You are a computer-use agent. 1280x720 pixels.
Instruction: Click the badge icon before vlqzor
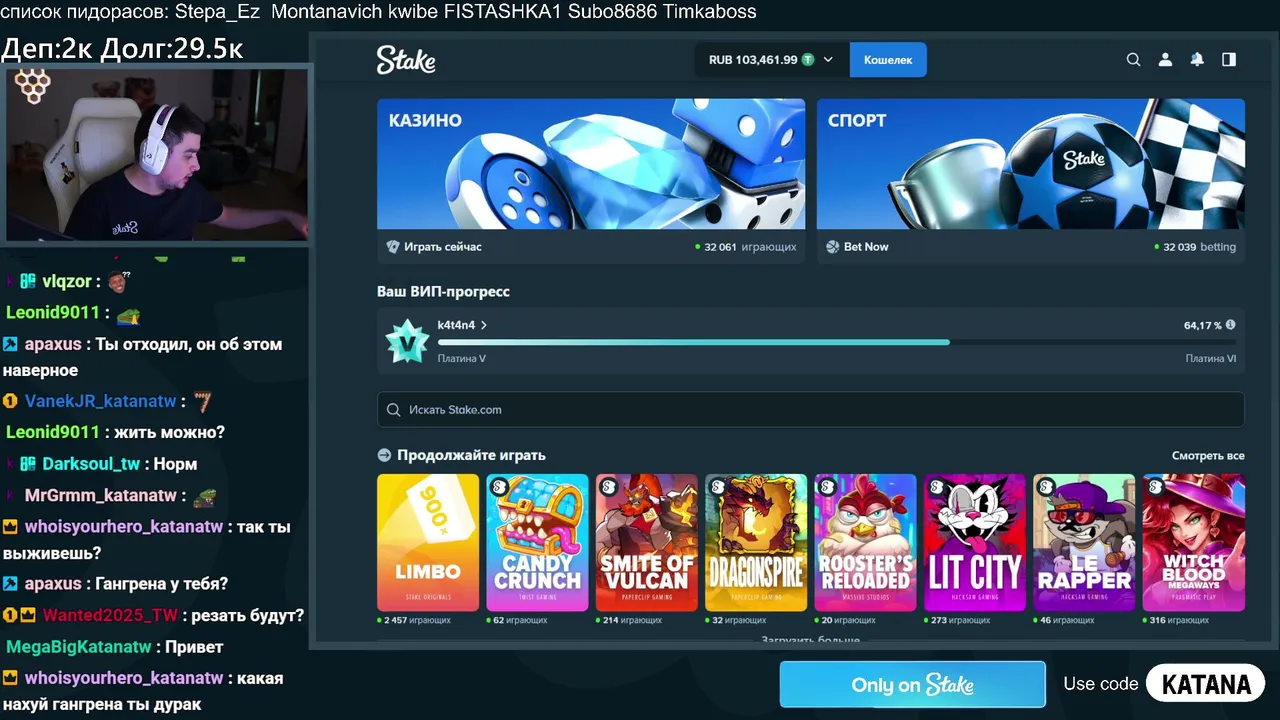(28, 282)
